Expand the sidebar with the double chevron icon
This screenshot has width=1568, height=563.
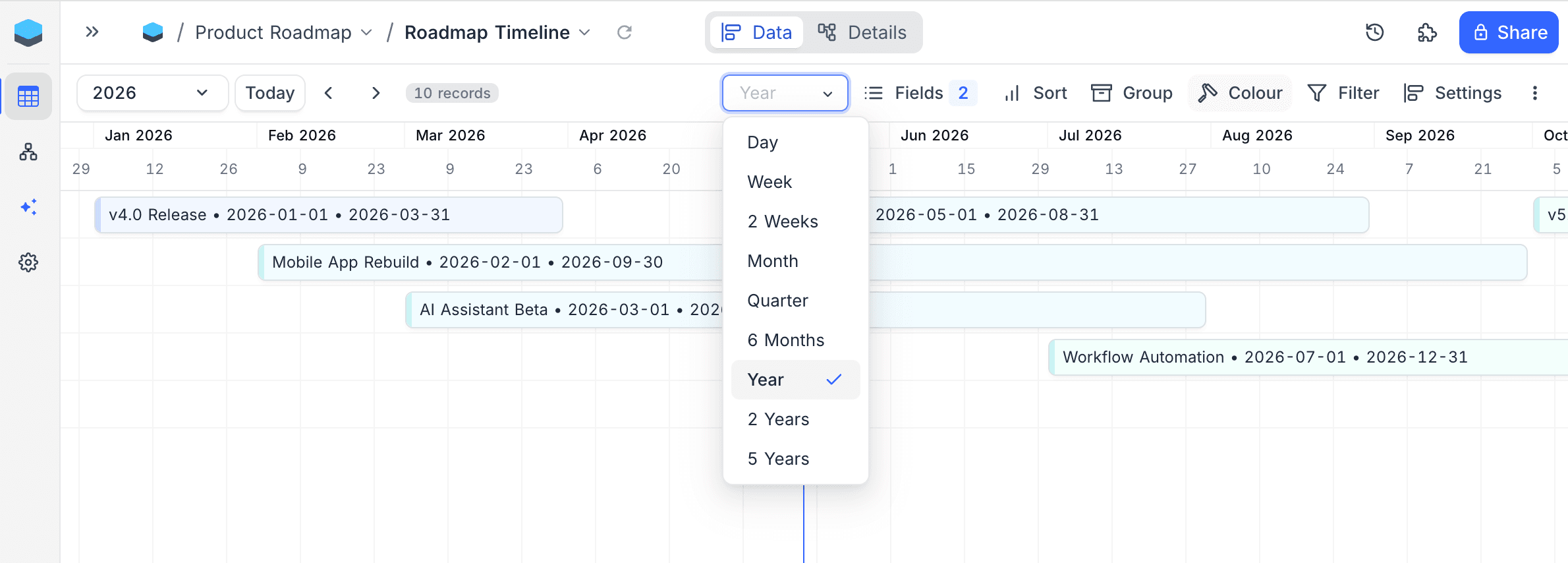point(92,32)
